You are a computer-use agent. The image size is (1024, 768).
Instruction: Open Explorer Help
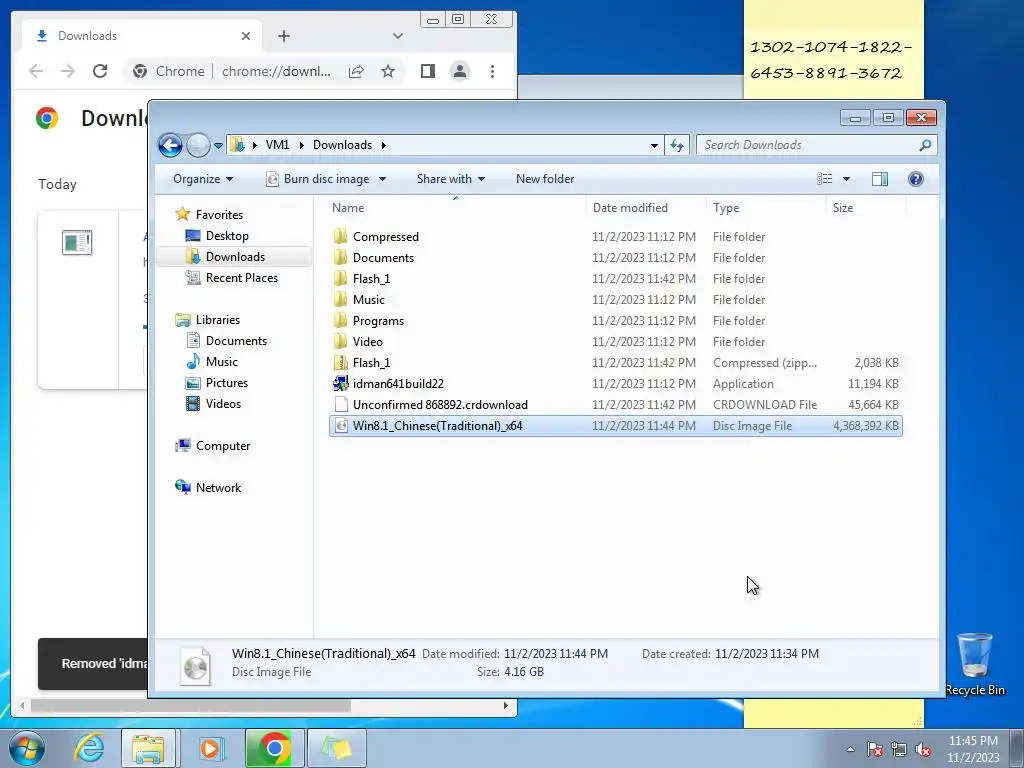[x=916, y=179]
